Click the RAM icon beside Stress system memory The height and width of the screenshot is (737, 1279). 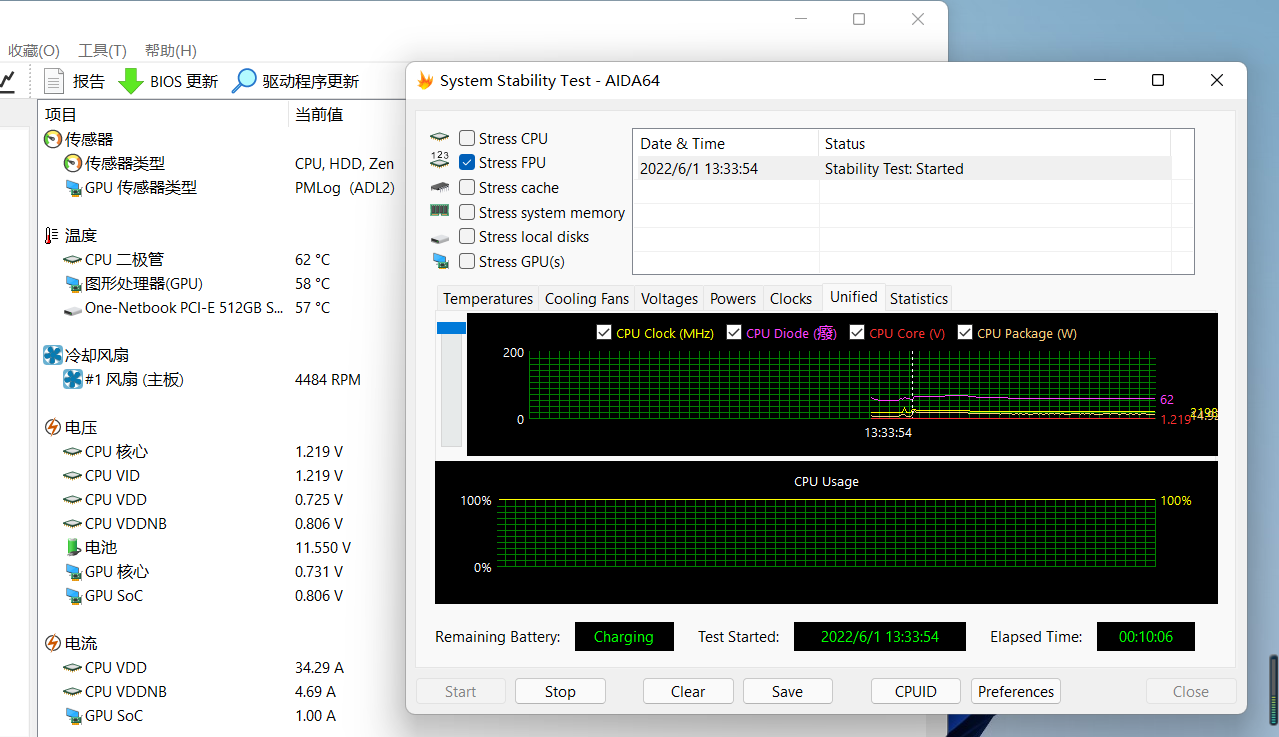[440, 211]
